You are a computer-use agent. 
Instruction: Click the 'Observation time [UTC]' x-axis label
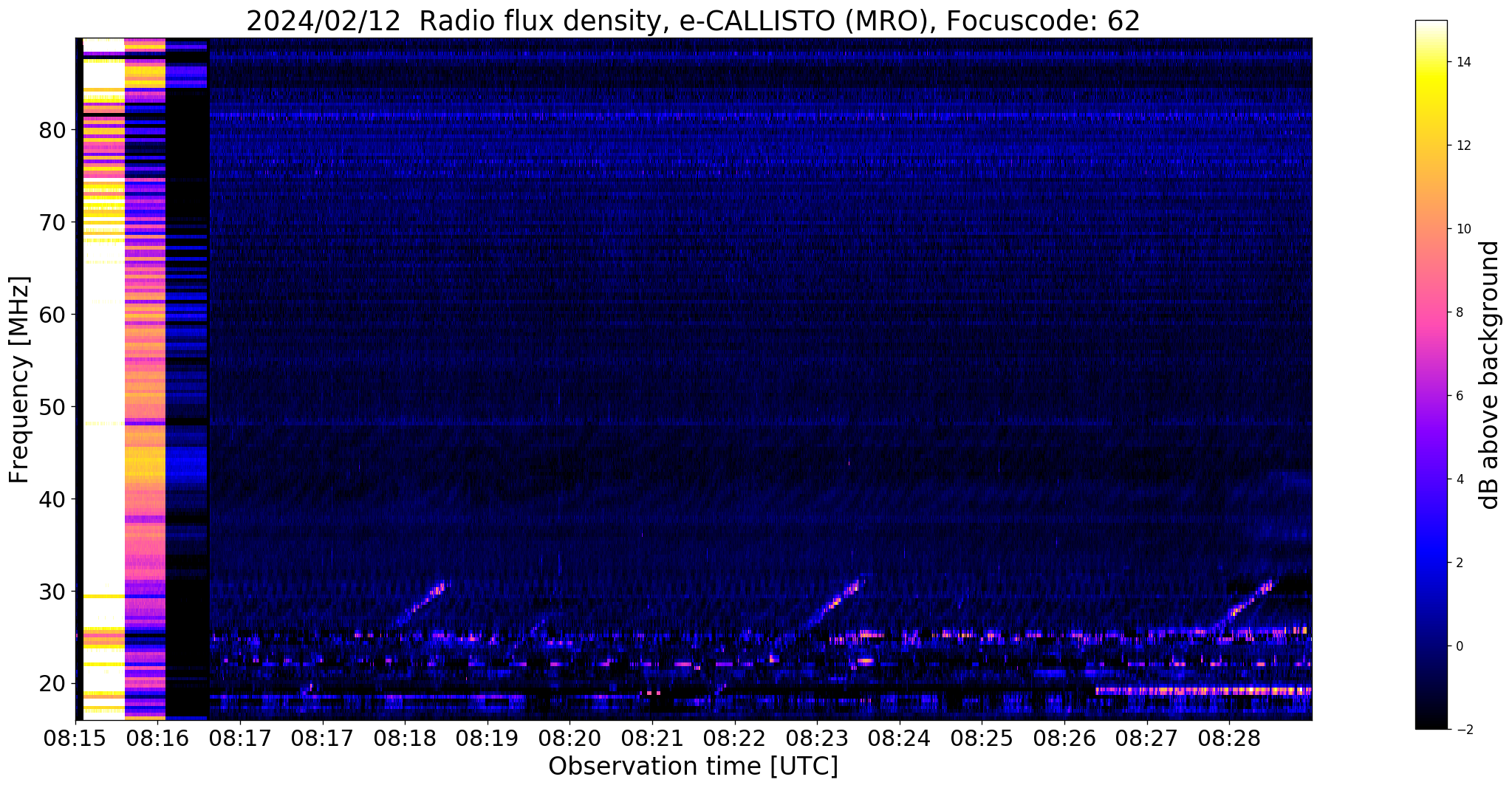click(693, 767)
